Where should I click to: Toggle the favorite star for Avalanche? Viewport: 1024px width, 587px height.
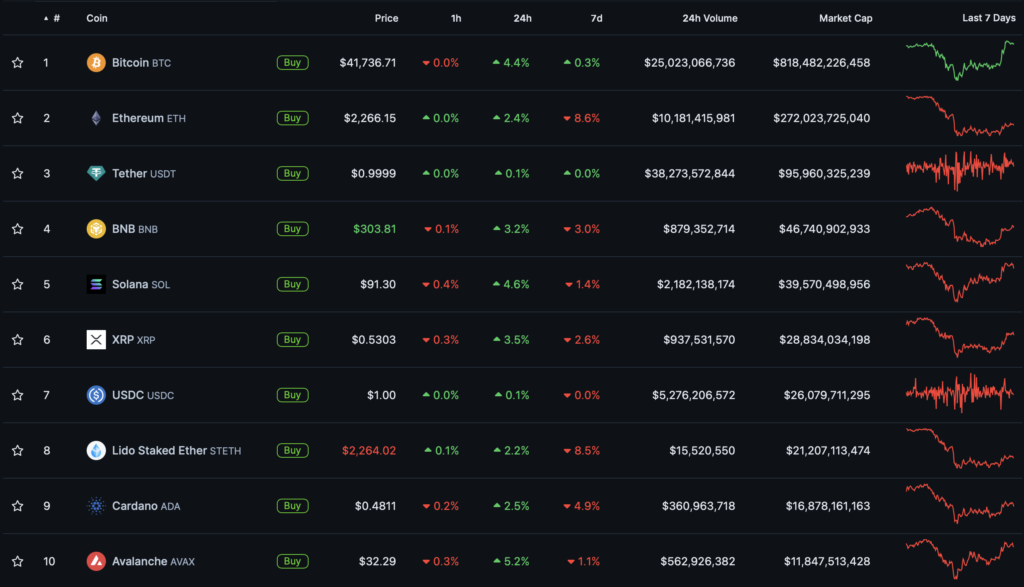tap(17, 561)
